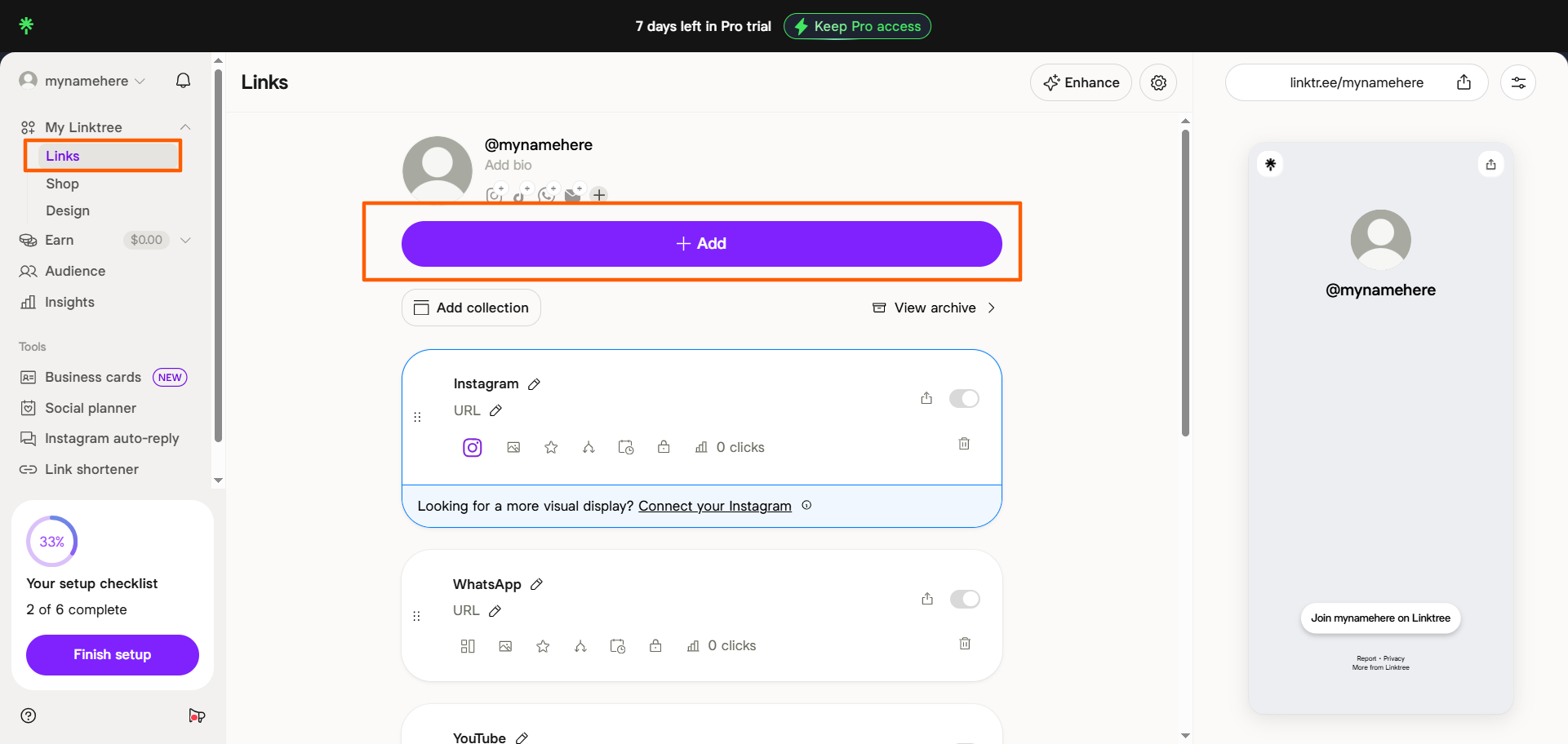
Task: Share the WhatsApp link
Action: point(927,599)
